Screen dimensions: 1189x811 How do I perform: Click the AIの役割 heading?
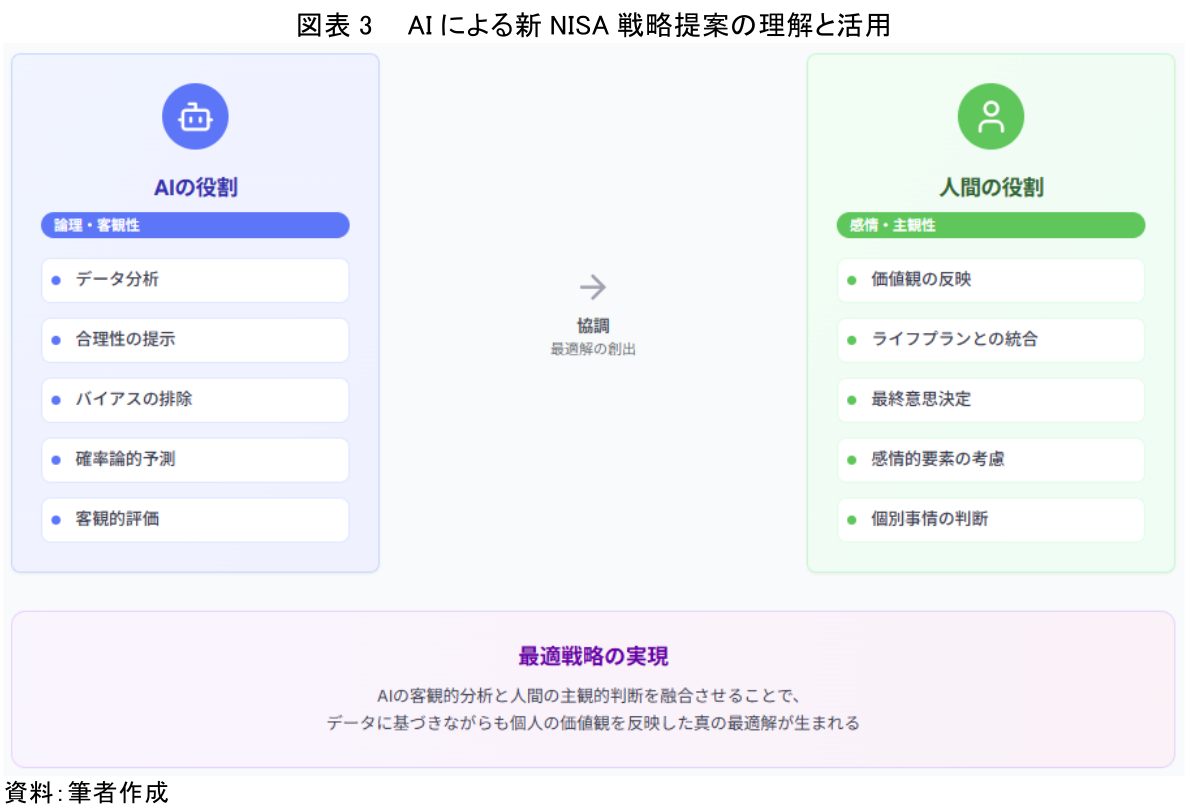[195, 187]
